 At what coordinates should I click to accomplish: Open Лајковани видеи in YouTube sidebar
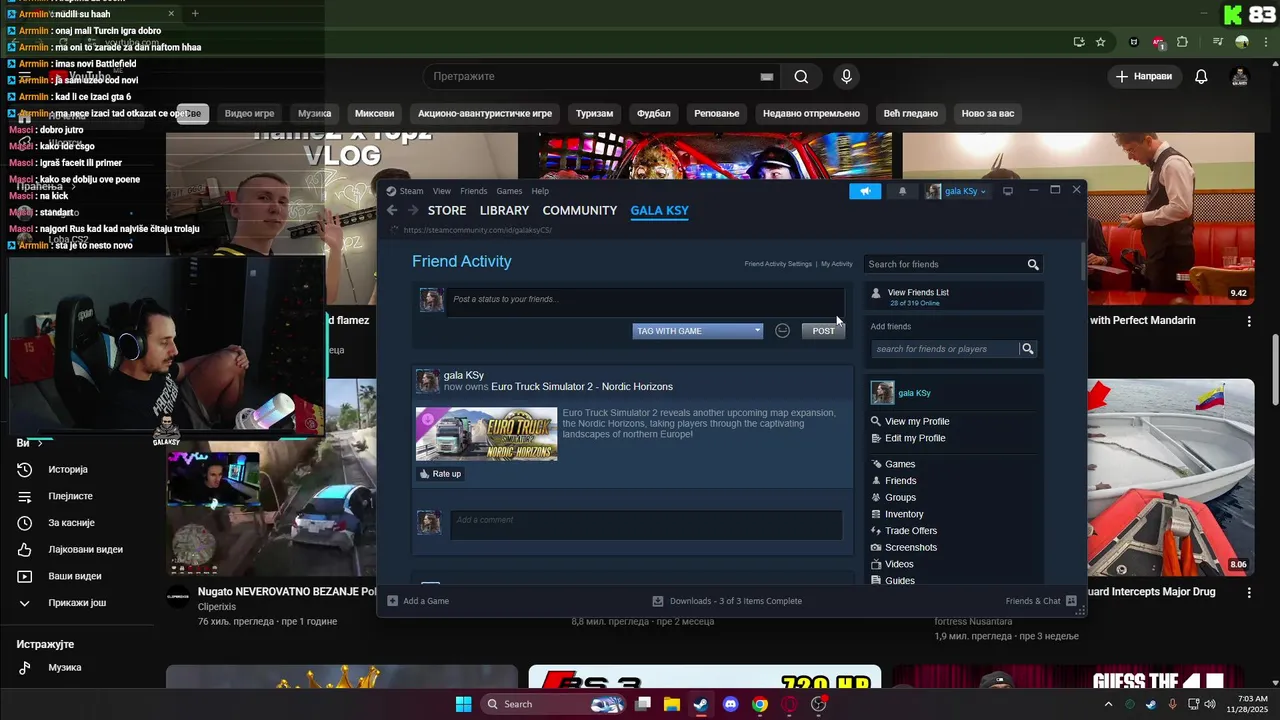coord(85,550)
